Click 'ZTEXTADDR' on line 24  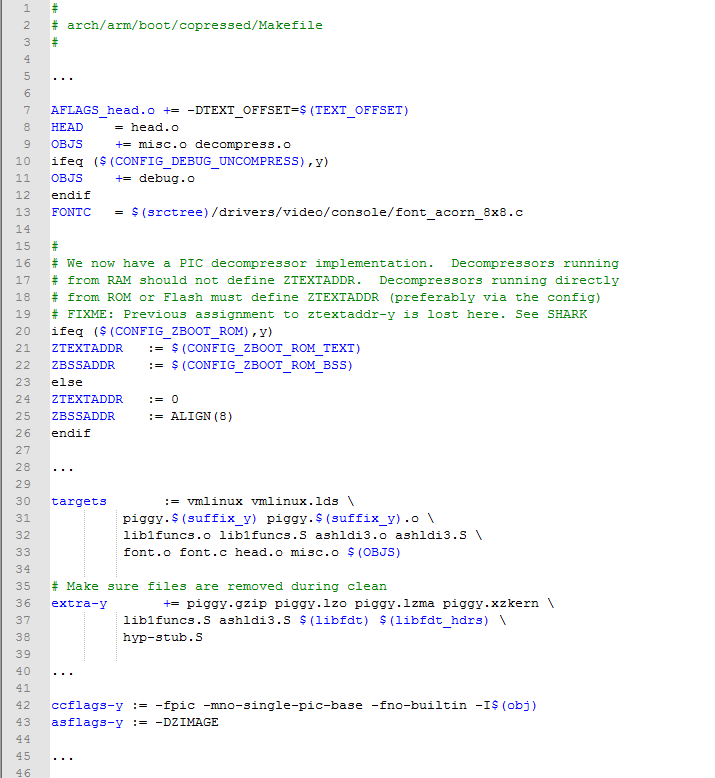(x=87, y=399)
